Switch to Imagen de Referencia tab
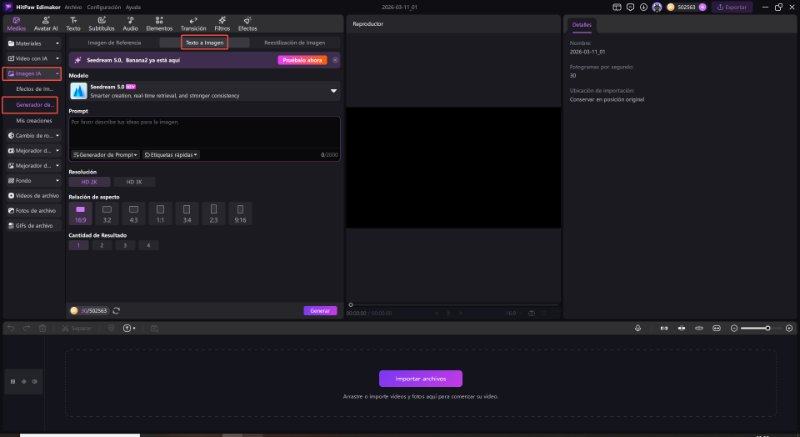The width and height of the screenshot is (800, 437). click(114, 43)
